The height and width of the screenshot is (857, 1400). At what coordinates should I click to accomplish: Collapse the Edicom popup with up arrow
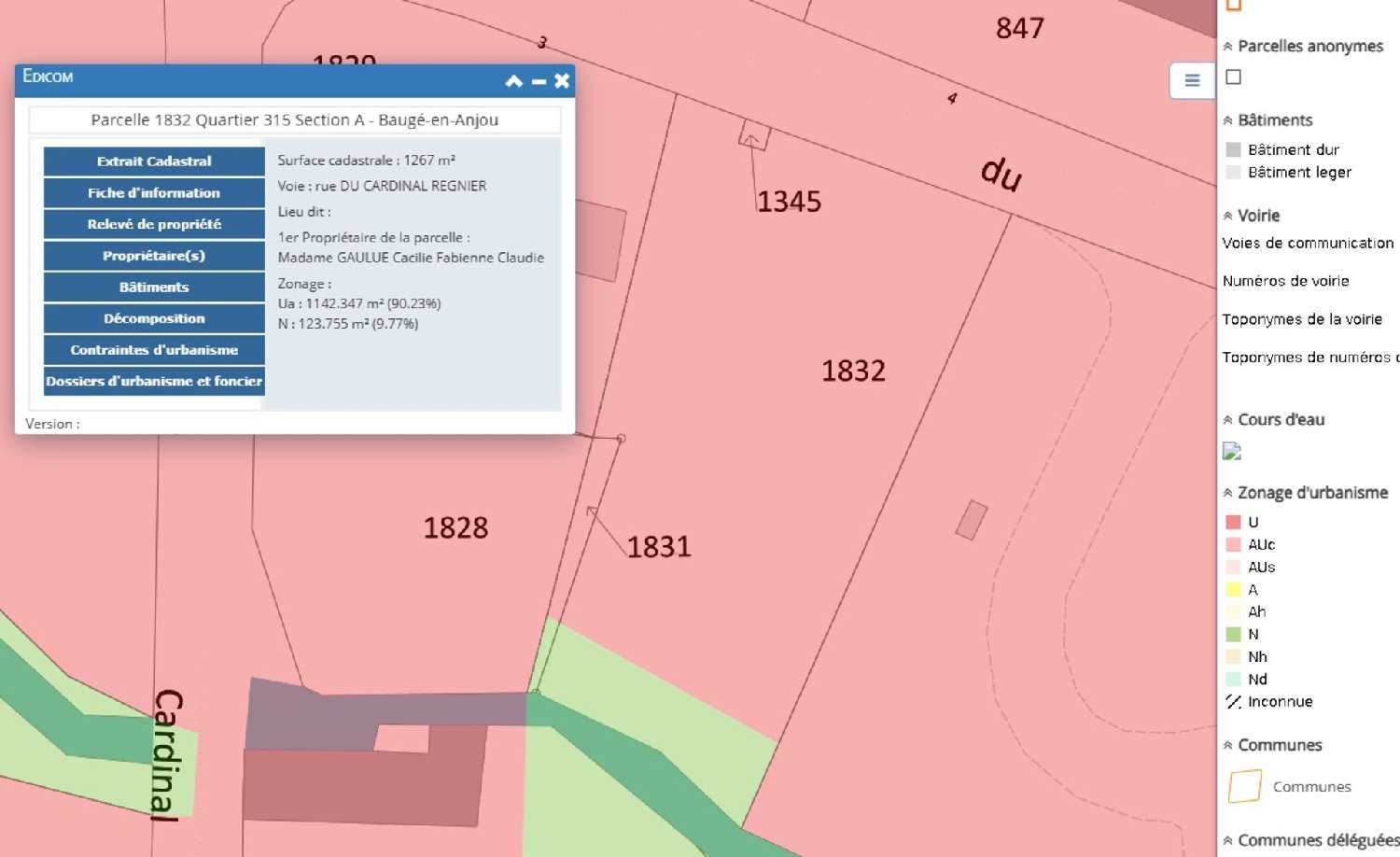[x=513, y=81]
